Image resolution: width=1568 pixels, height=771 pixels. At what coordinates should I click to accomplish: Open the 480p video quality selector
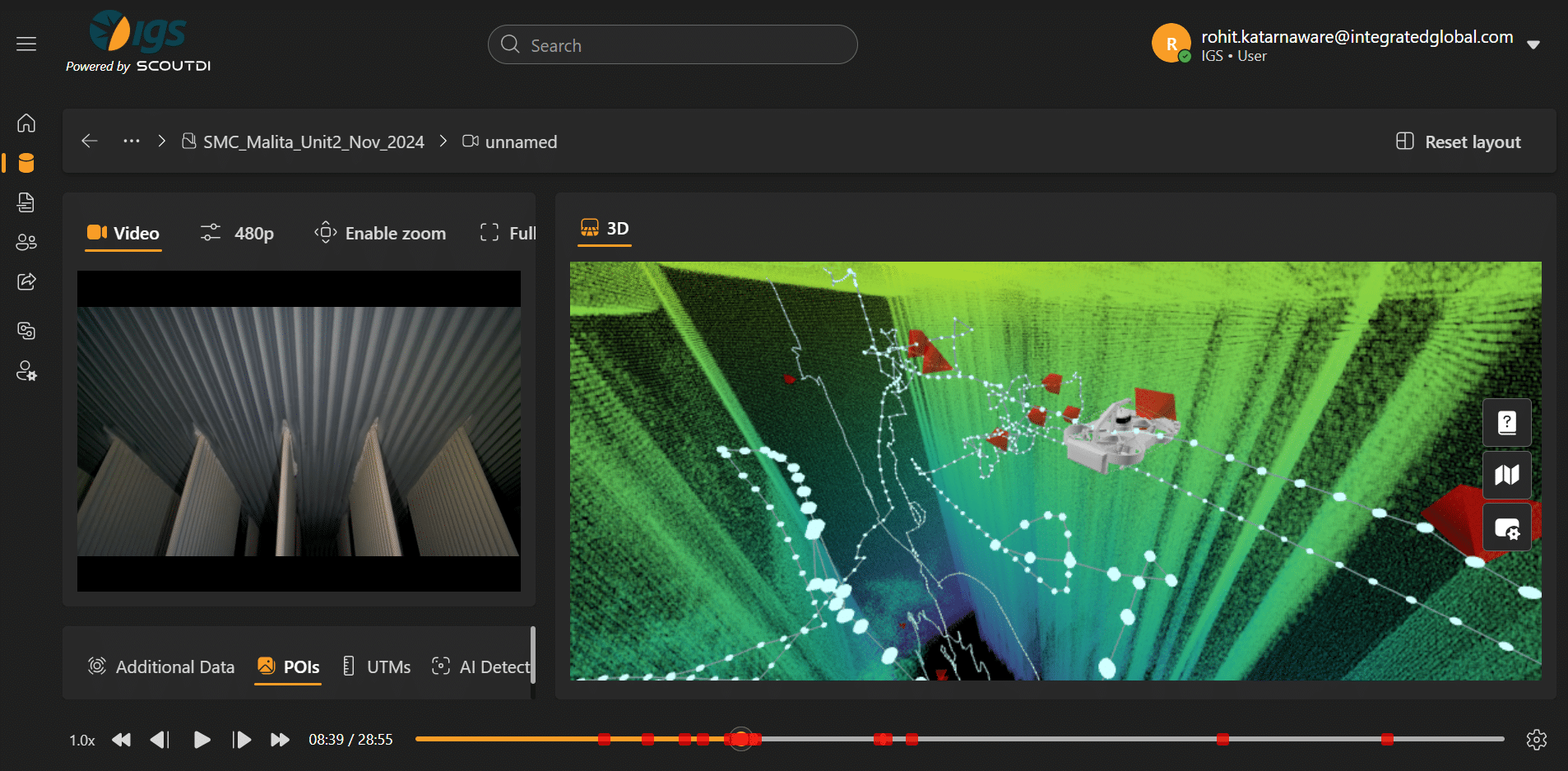238,234
